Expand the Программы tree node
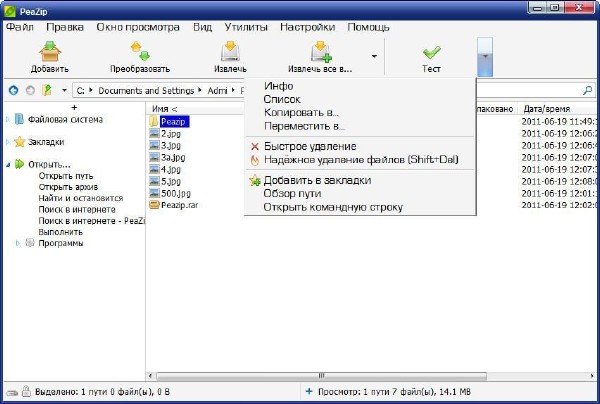Viewport: 600px width, 404px height. [17, 242]
